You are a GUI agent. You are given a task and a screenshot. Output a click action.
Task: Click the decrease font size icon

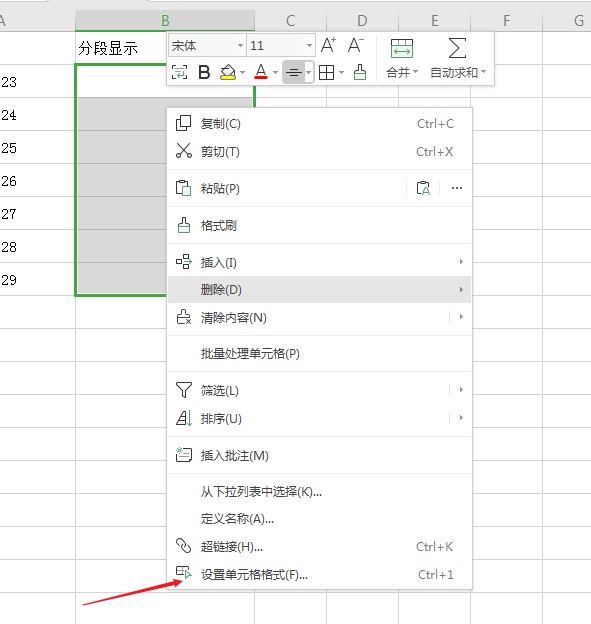(x=355, y=45)
